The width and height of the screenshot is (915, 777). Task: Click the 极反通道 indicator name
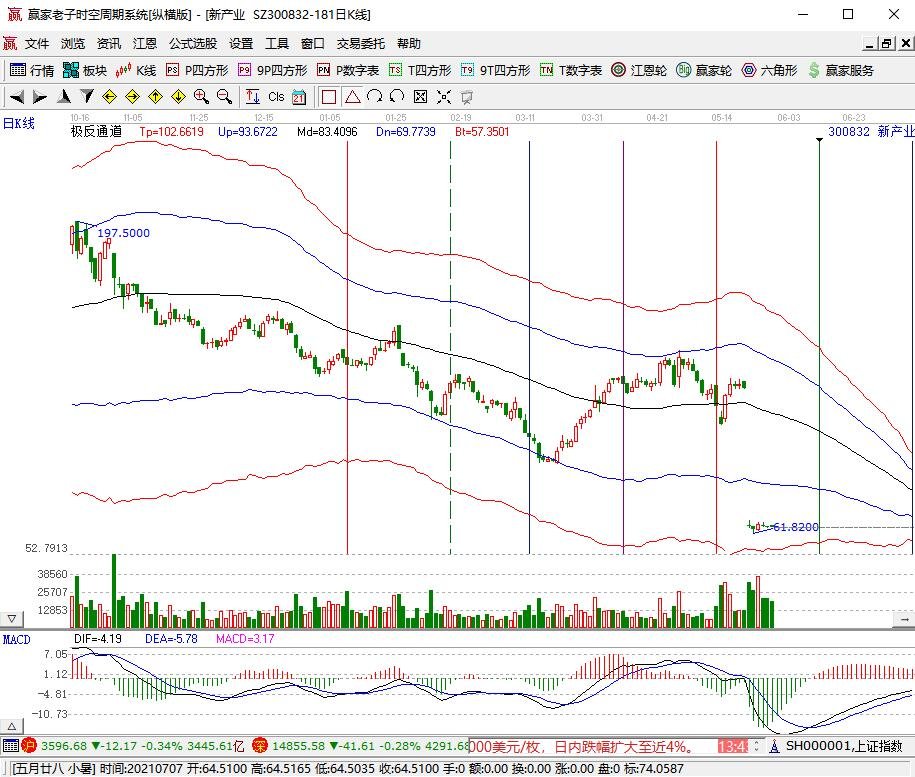[x=96, y=131]
